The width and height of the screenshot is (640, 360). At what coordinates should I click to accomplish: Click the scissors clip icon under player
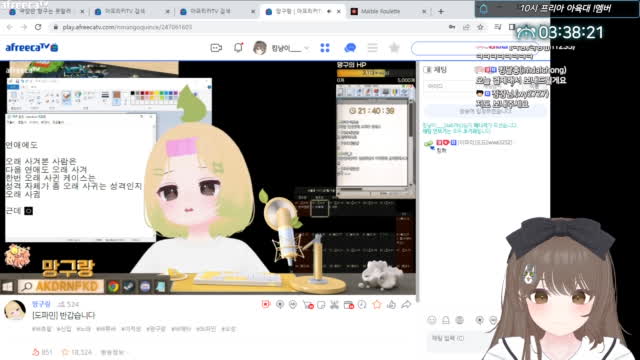334,304
